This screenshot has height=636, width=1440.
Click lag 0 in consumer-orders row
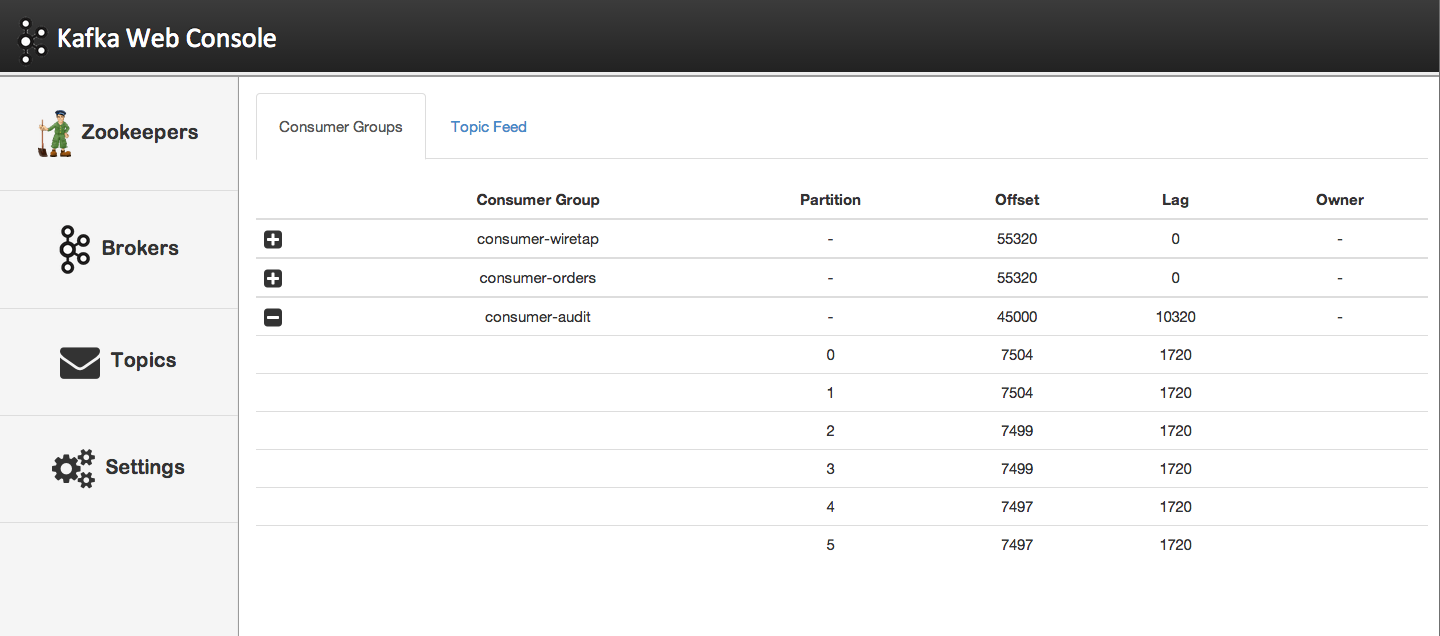tap(1175, 278)
